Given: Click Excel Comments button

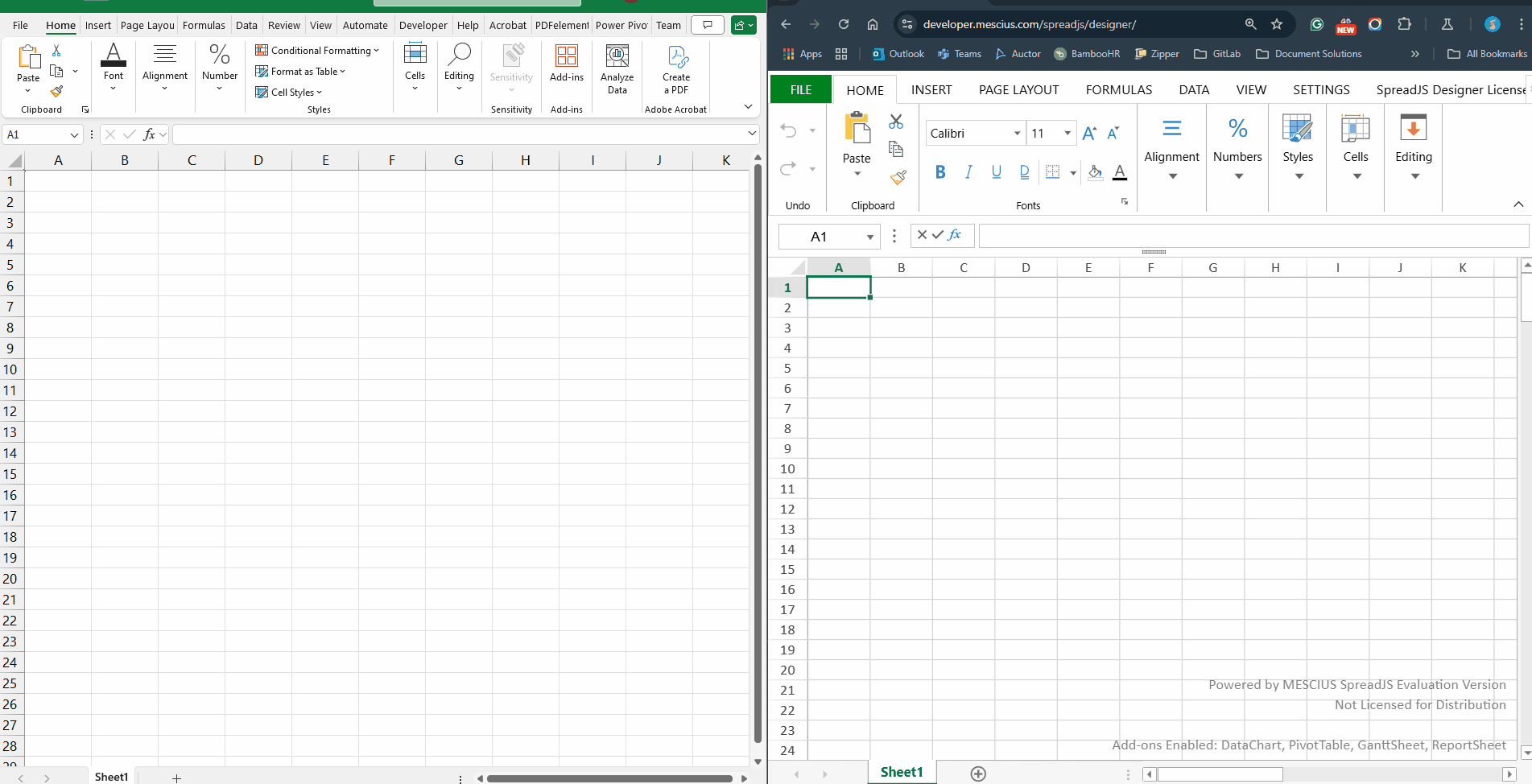Looking at the screenshot, I should coord(707,25).
